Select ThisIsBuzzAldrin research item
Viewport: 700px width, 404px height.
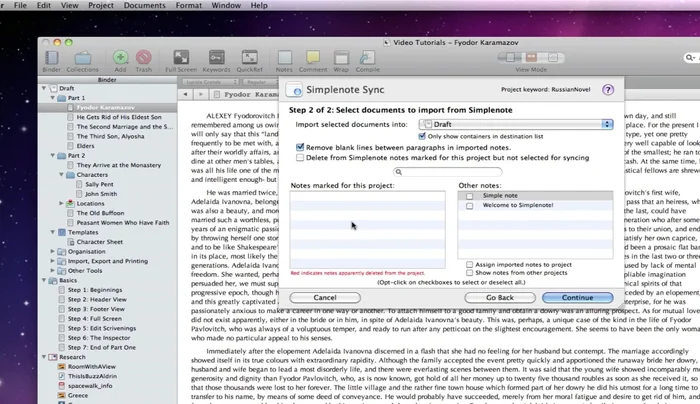click(92, 376)
